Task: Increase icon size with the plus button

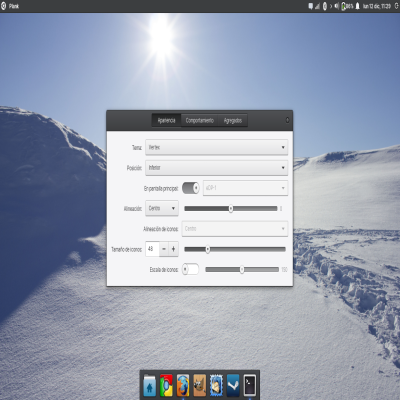Action: (x=173, y=249)
